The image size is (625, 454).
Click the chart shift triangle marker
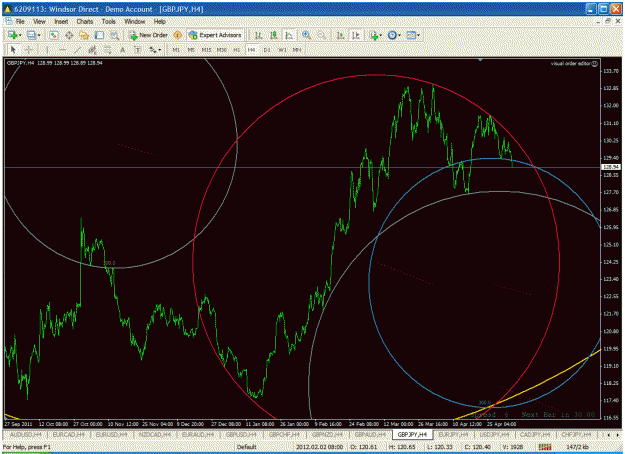pyautogui.click(x=480, y=60)
